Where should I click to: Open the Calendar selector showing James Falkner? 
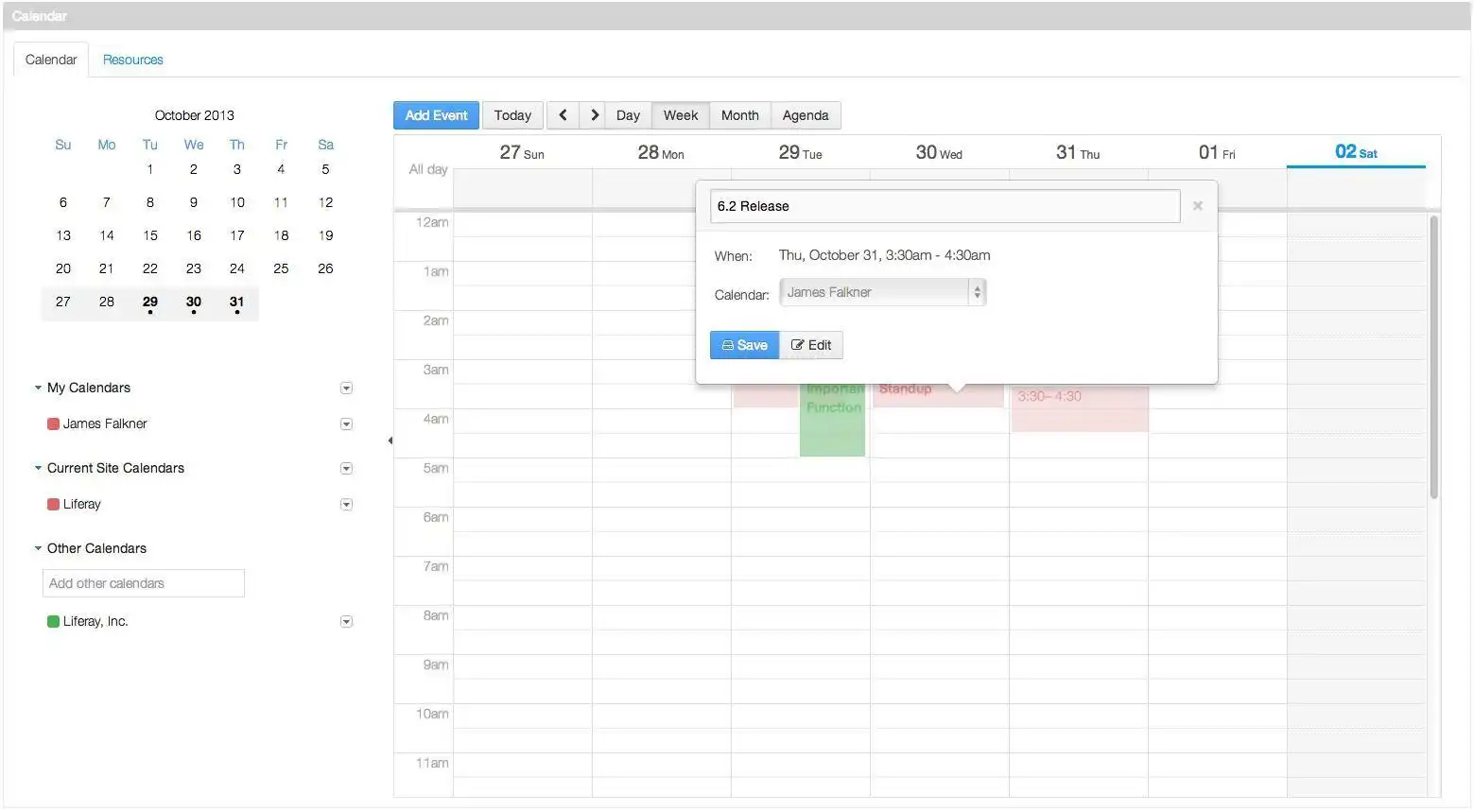[x=883, y=292]
